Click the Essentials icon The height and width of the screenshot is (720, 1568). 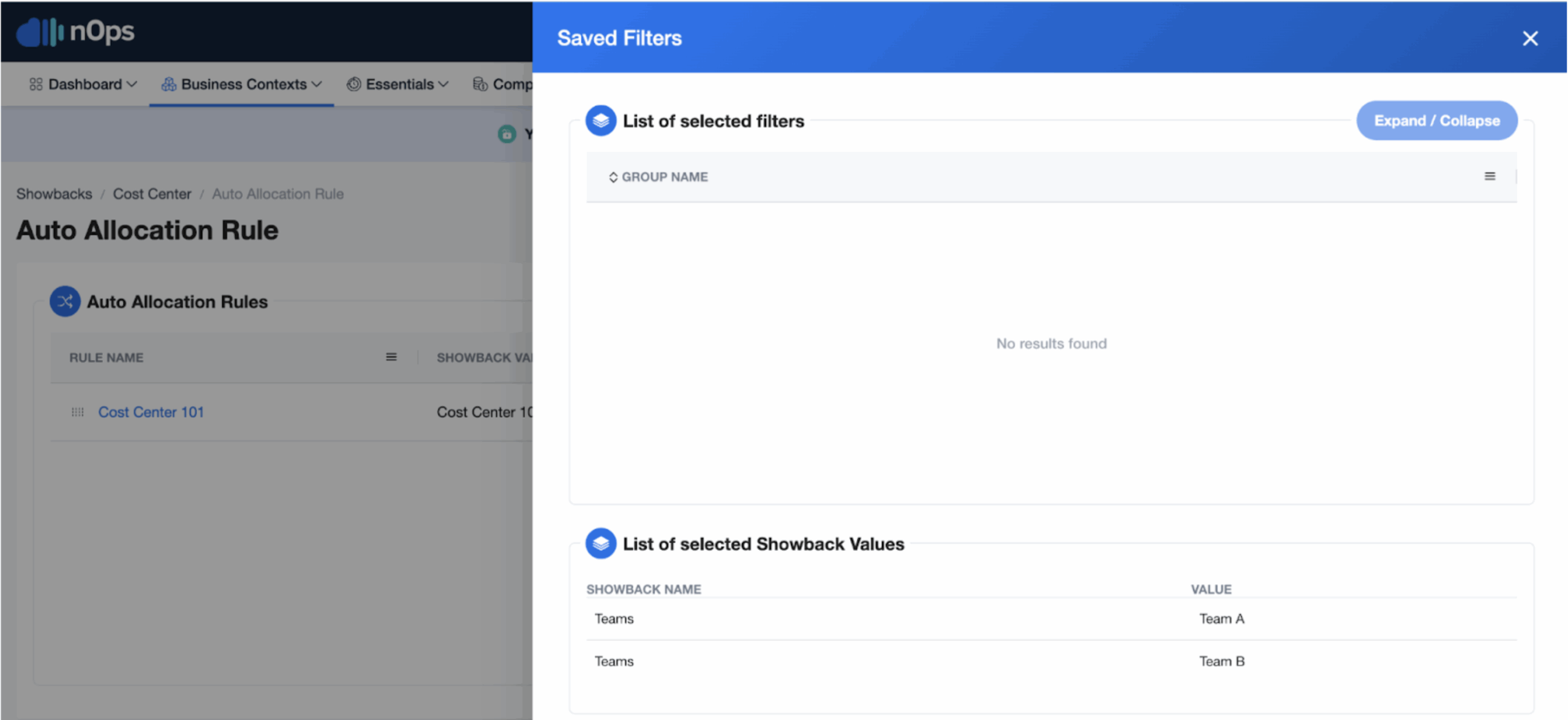coord(353,84)
